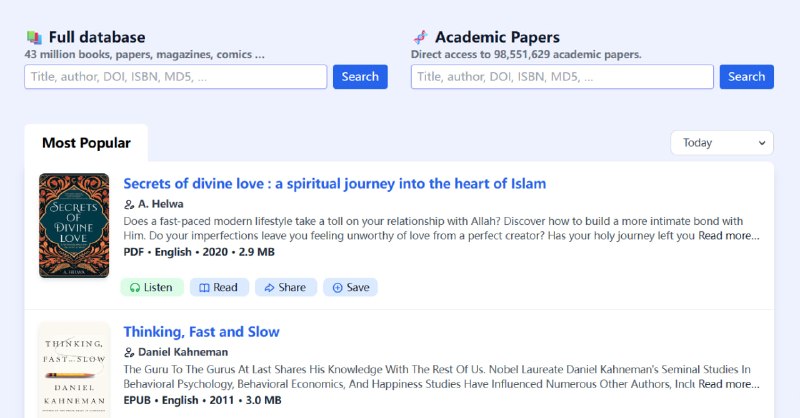The height and width of the screenshot is (418, 800).
Task: Click the PDF • English • 2020 • 2.9 MB text
Action: (x=199, y=252)
